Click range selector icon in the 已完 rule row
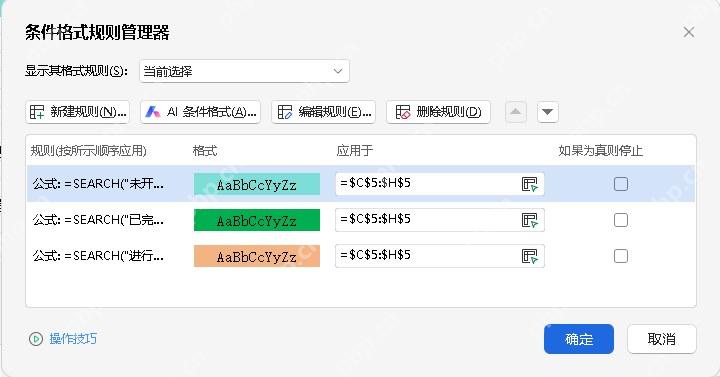Viewport: 720px width, 377px height. [529, 220]
